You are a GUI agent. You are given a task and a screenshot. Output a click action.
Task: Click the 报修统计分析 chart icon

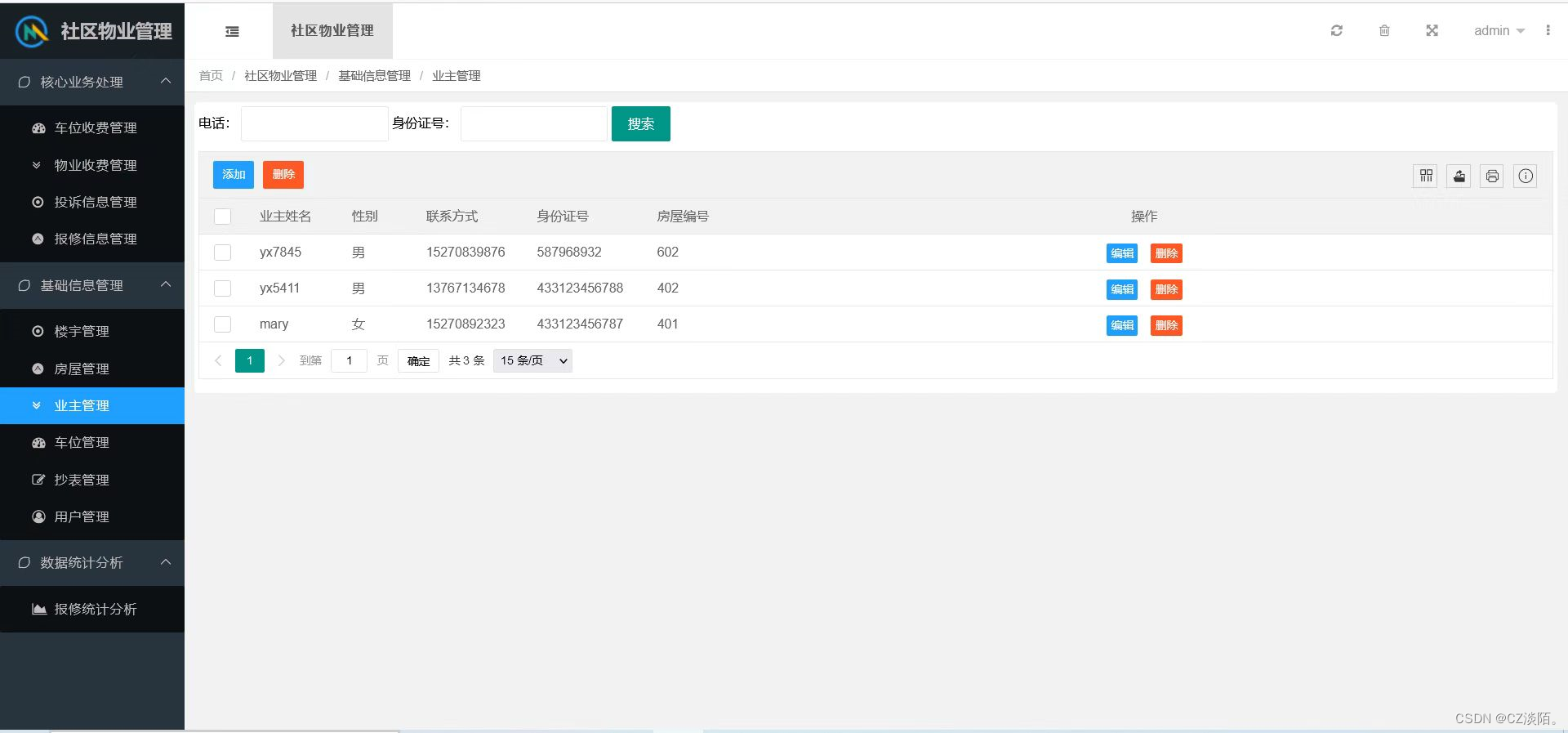[x=38, y=609]
